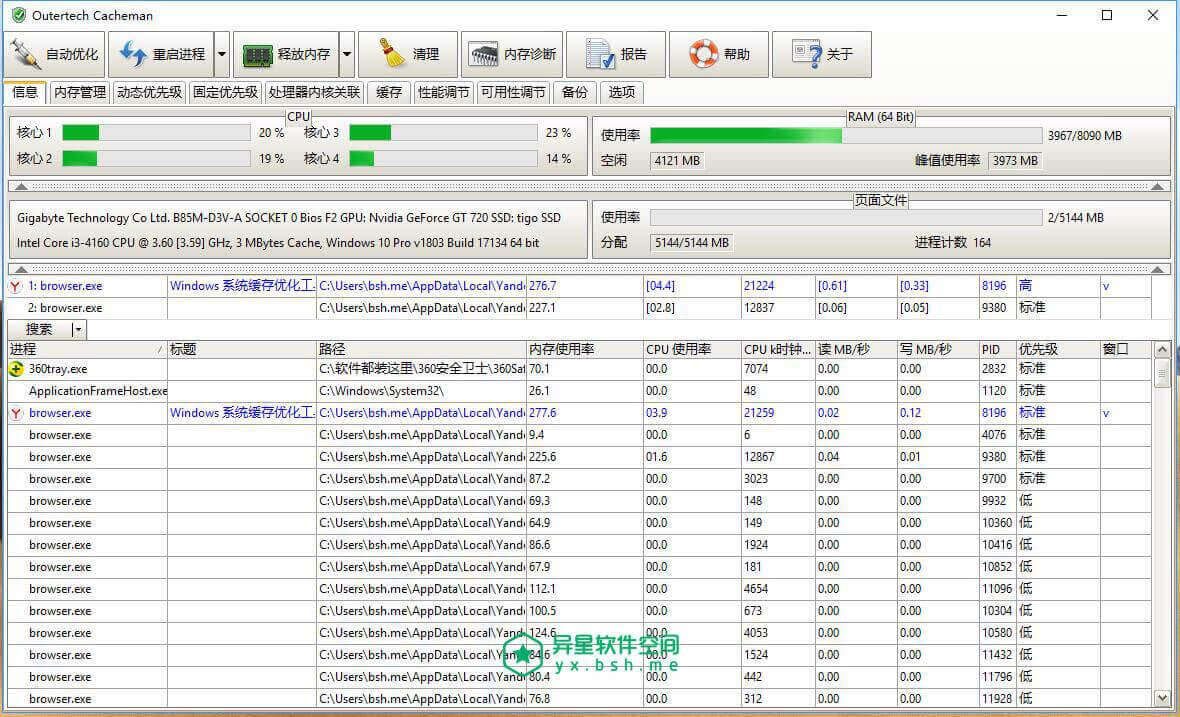This screenshot has height=717, width=1180.
Task: Sort by the 标题 column header
Action: coord(242,349)
